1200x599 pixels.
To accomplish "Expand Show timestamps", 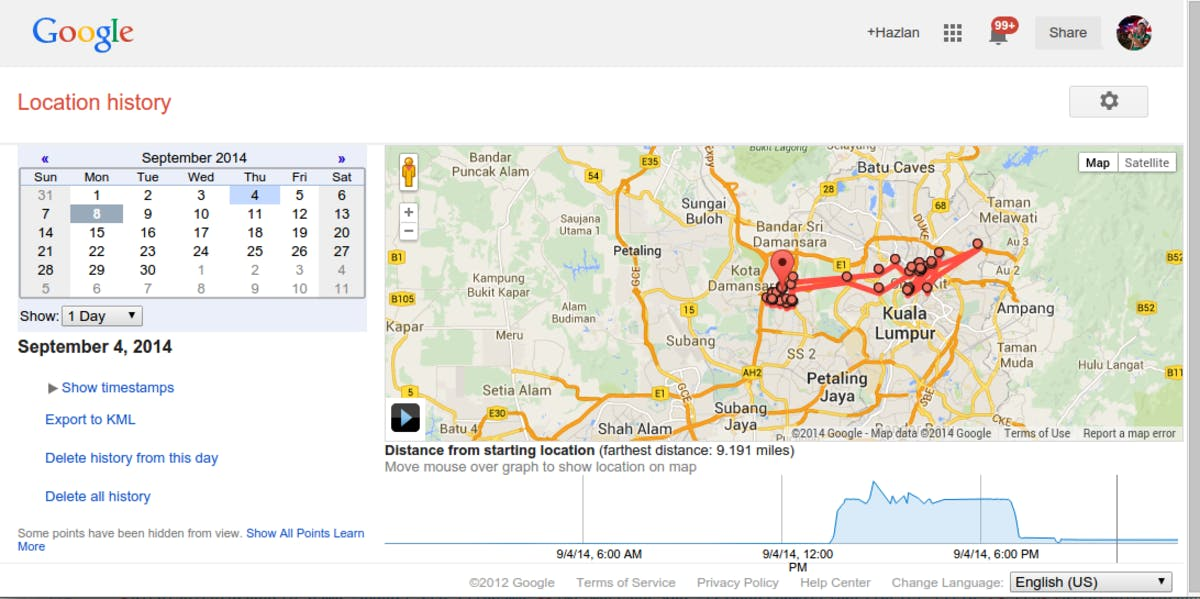I will pos(111,388).
